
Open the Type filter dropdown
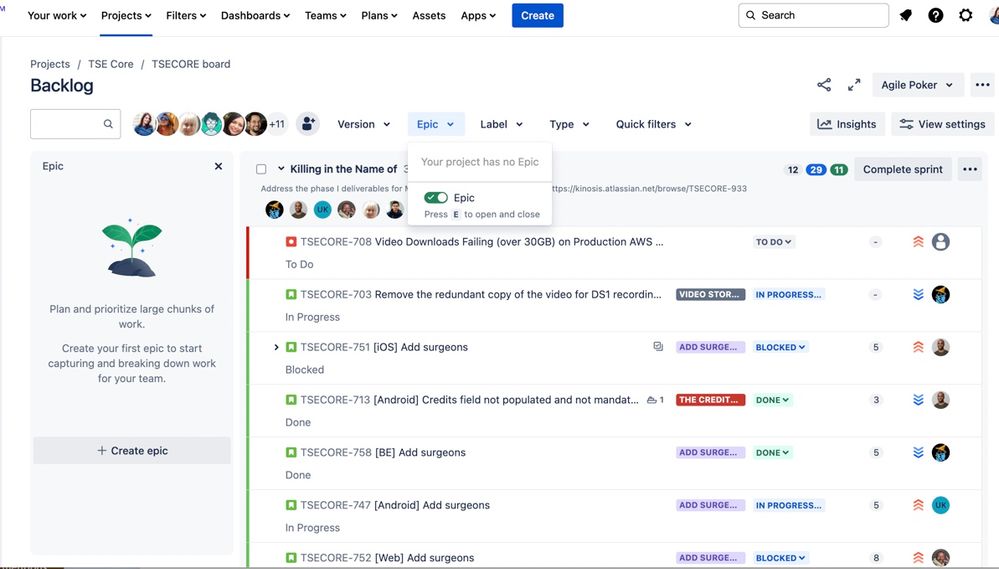point(569,124)
